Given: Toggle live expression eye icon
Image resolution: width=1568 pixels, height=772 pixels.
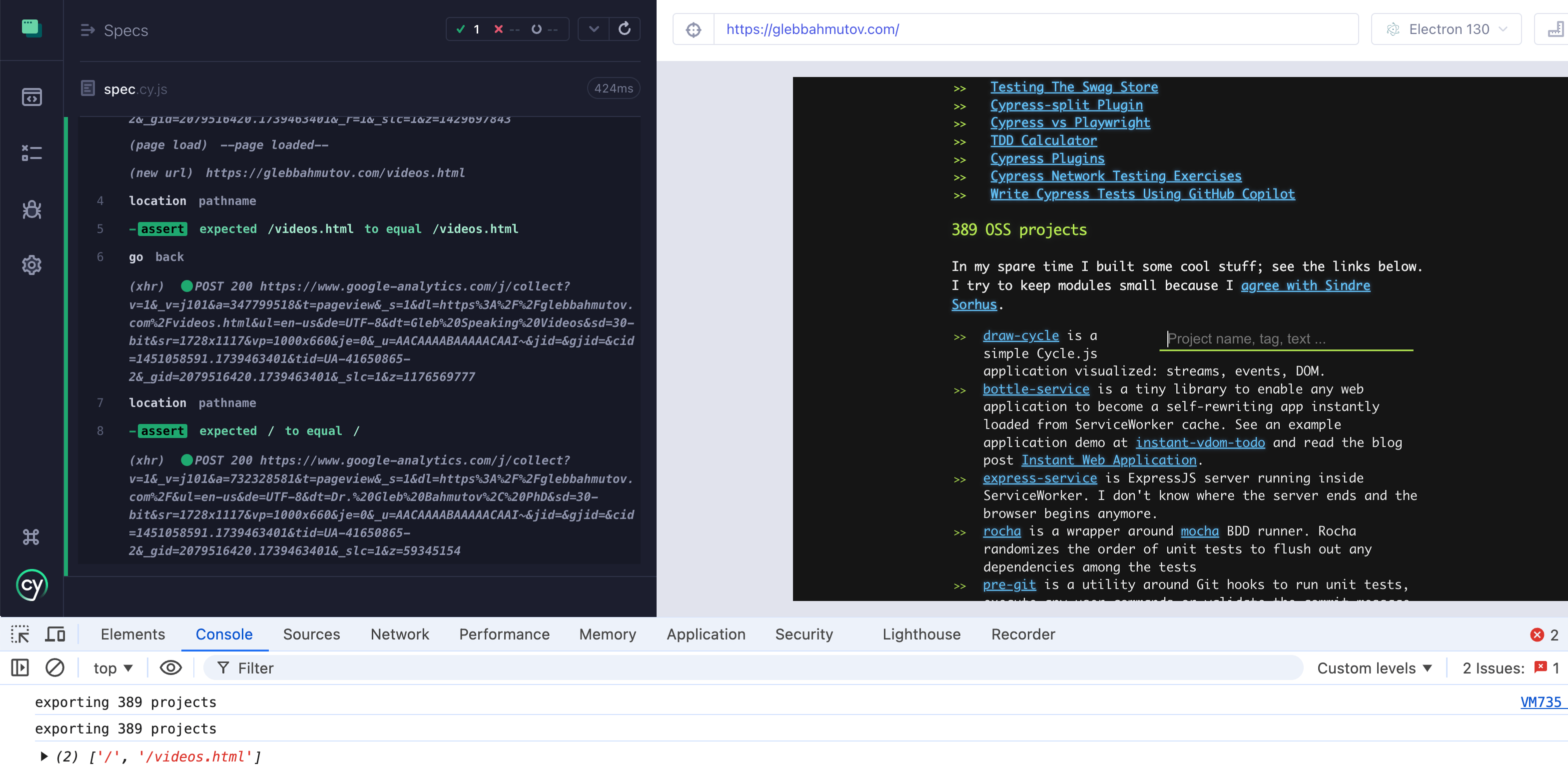Looking at the screenshot, I should (x=170, y=668).
